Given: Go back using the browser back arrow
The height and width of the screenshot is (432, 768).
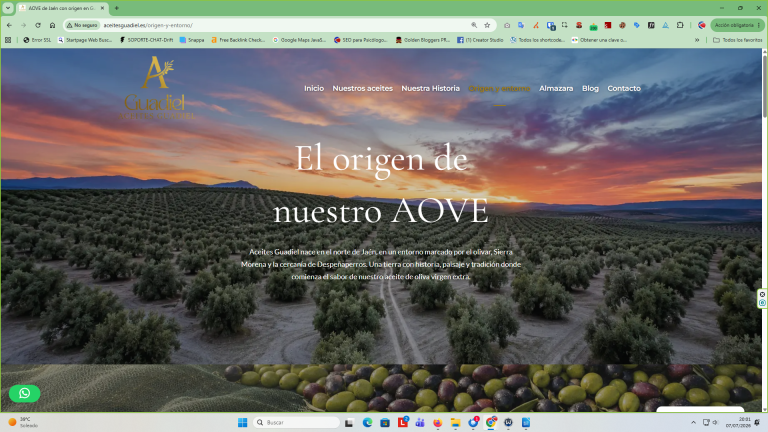Looking at the screenshot, I should click(9, 25).
